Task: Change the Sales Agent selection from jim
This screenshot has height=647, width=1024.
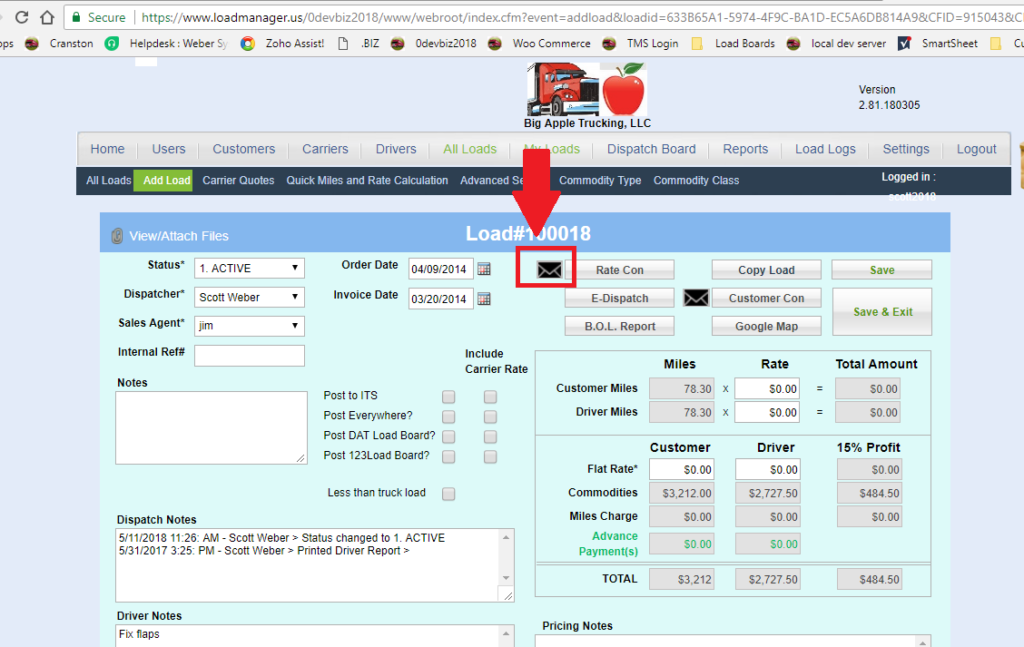Action: pos(249,325)
